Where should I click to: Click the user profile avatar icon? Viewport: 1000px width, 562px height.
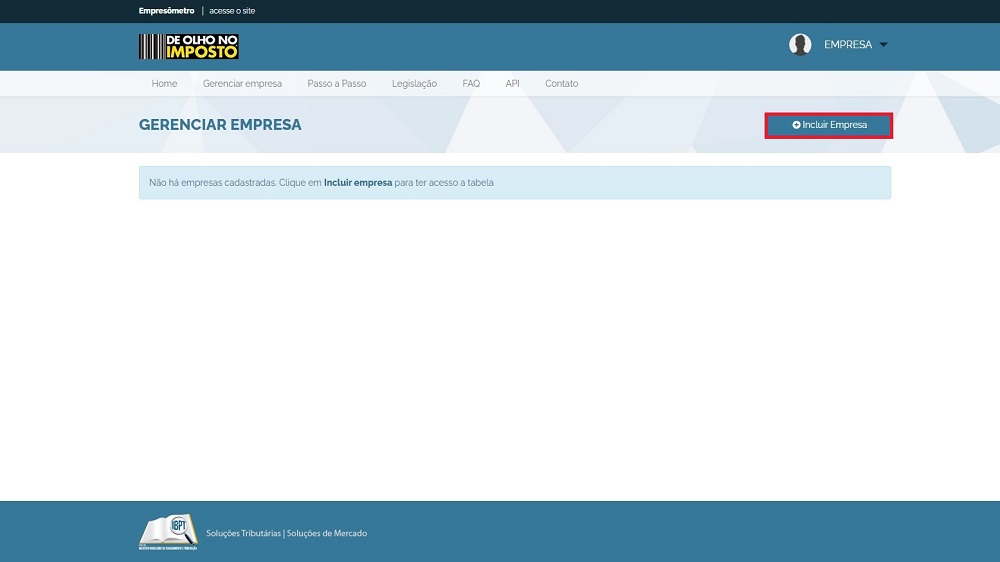click(x=799, y=45)
